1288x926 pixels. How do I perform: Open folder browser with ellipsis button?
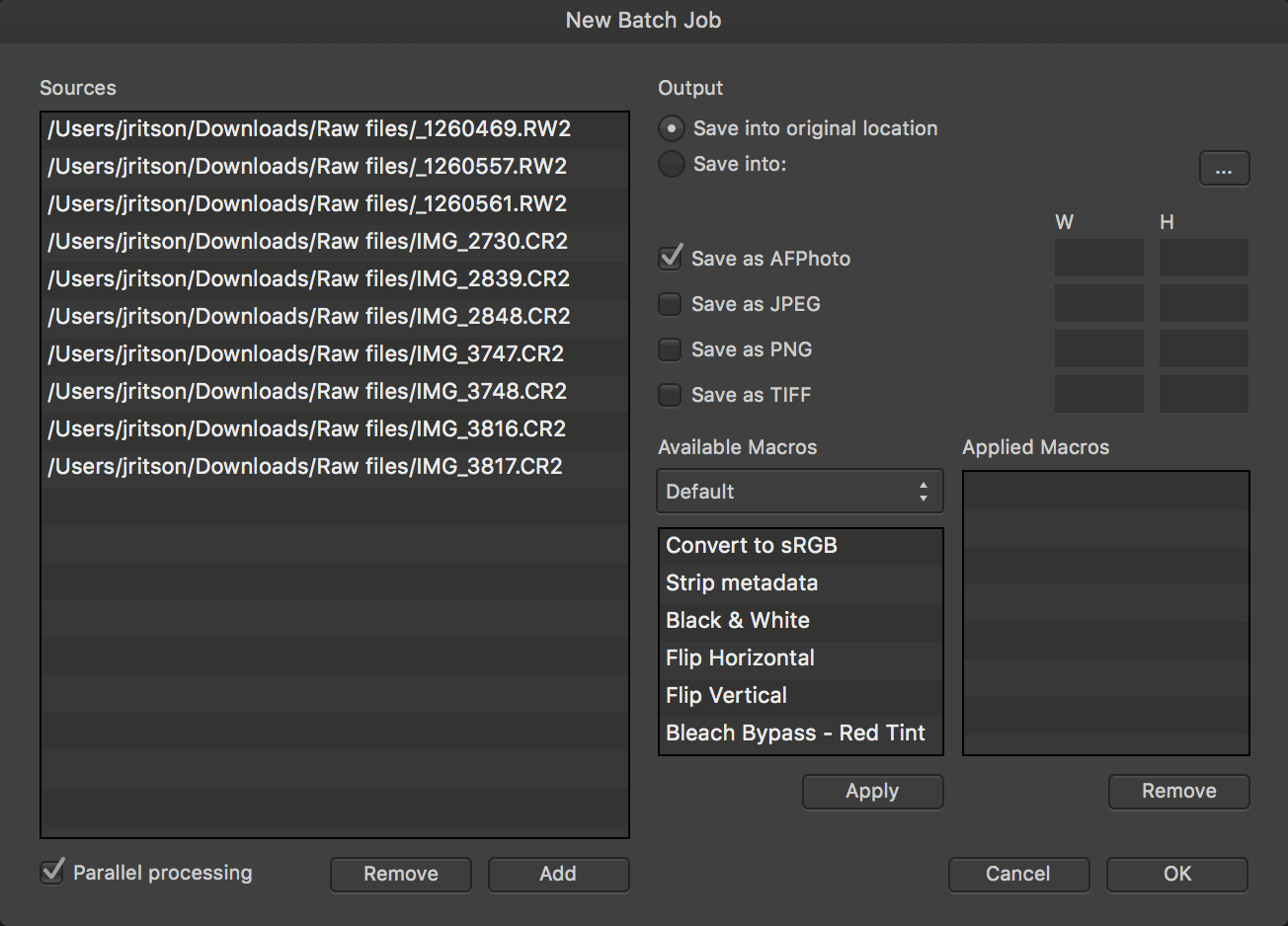pos(1224,169)
